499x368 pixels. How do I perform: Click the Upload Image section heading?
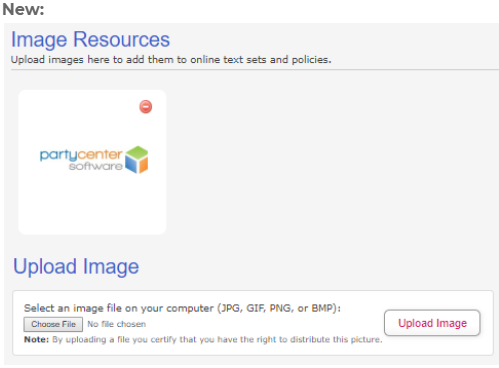(x=76, y=267)
